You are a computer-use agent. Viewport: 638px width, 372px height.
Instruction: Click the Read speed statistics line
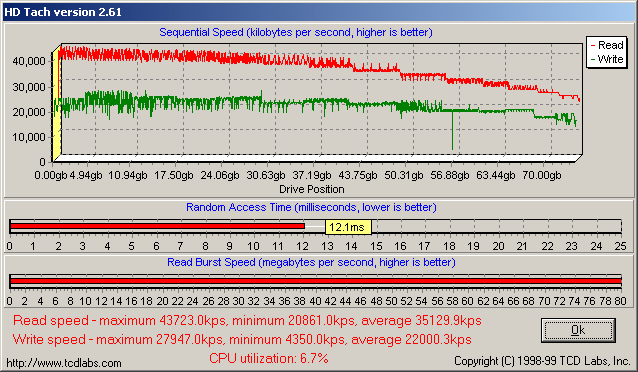[247, 321]
